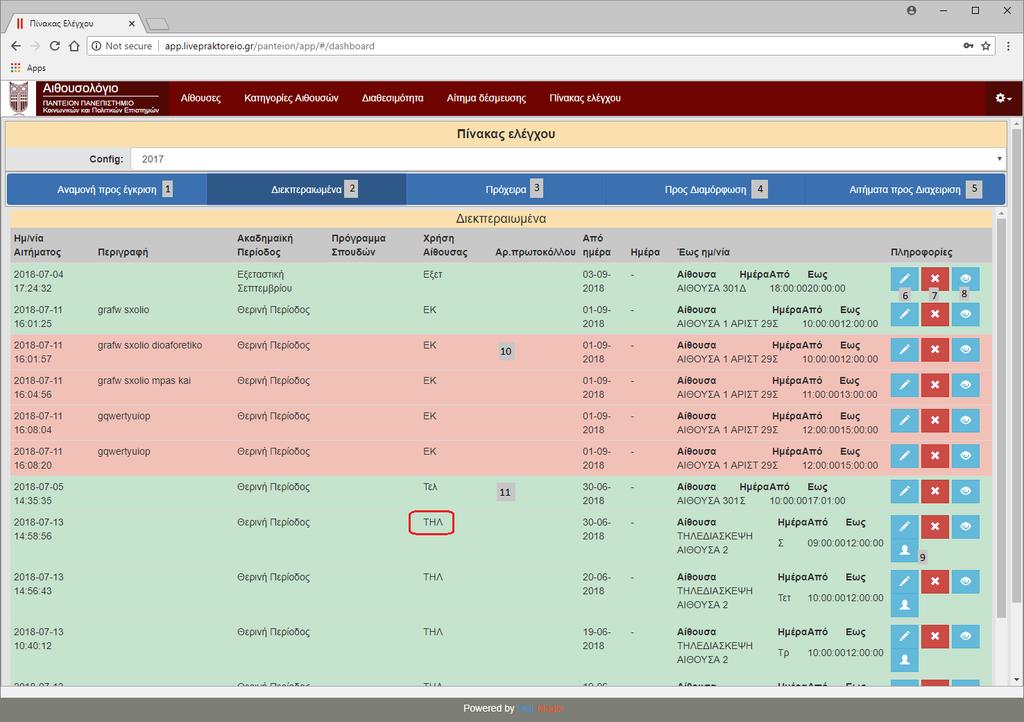View the 2018-07-05 14:35:35 request with eye icon

965,491
